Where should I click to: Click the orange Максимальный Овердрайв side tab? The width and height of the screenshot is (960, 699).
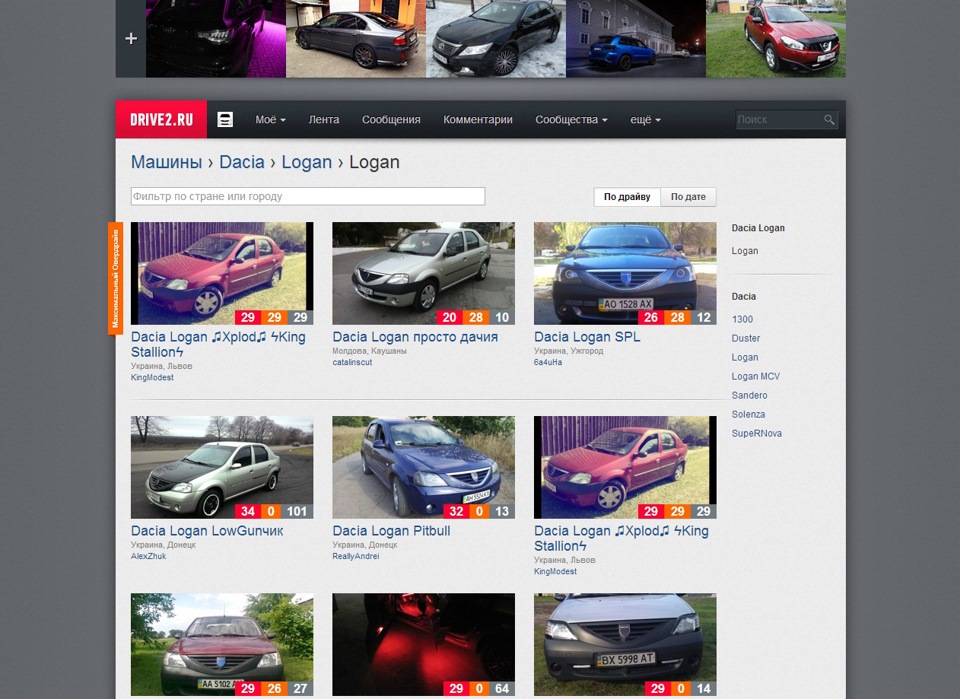116,278
